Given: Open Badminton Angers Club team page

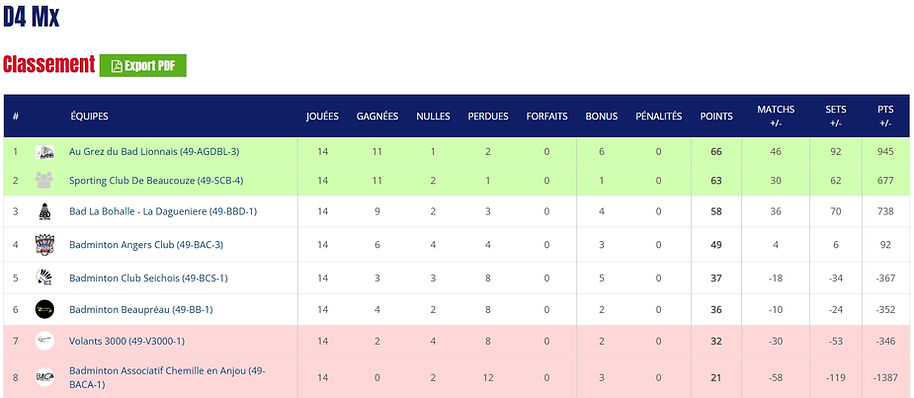Looking at the screenshot, I should pos(146,245).
